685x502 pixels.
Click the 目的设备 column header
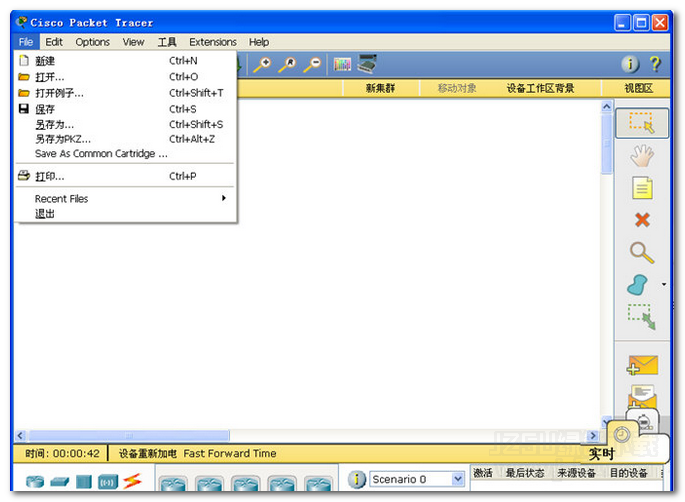pyautogui.click(x=629, y=473)
